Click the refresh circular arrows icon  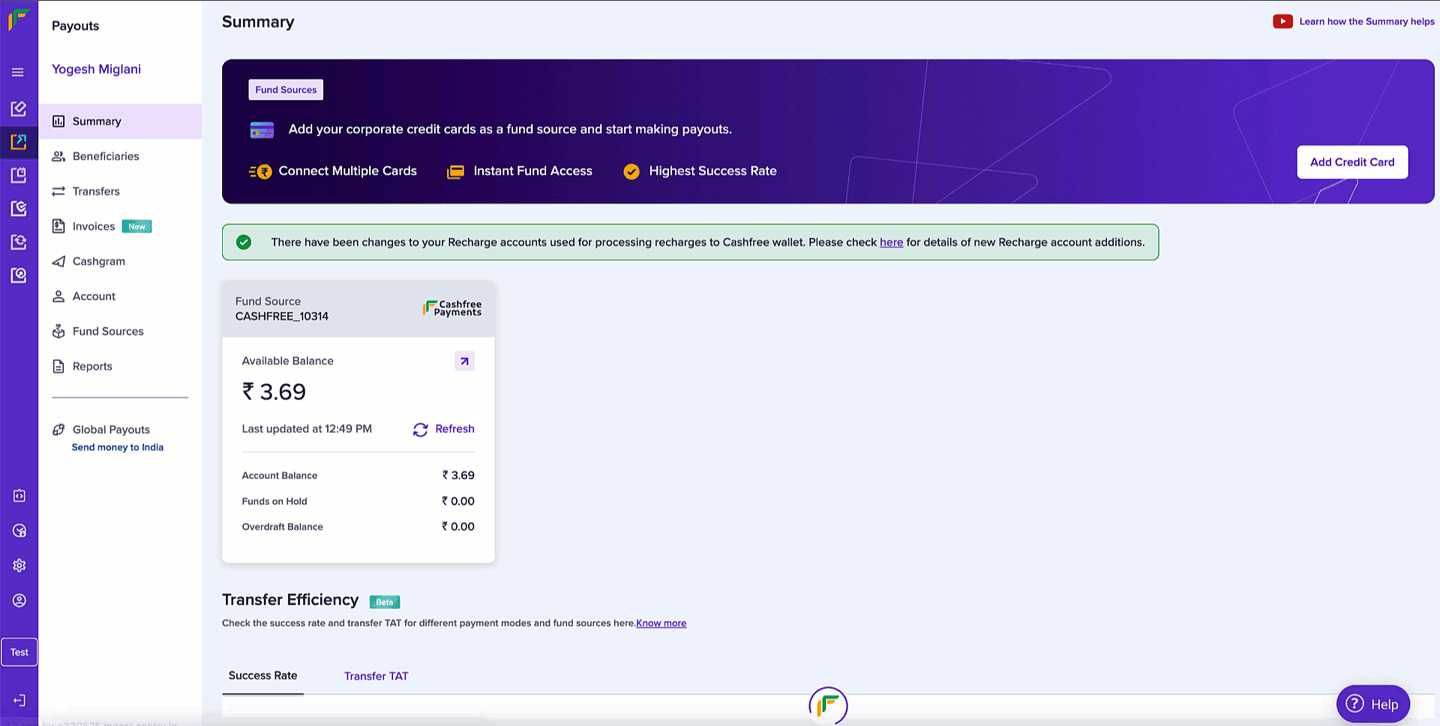[x=421, y=429]
